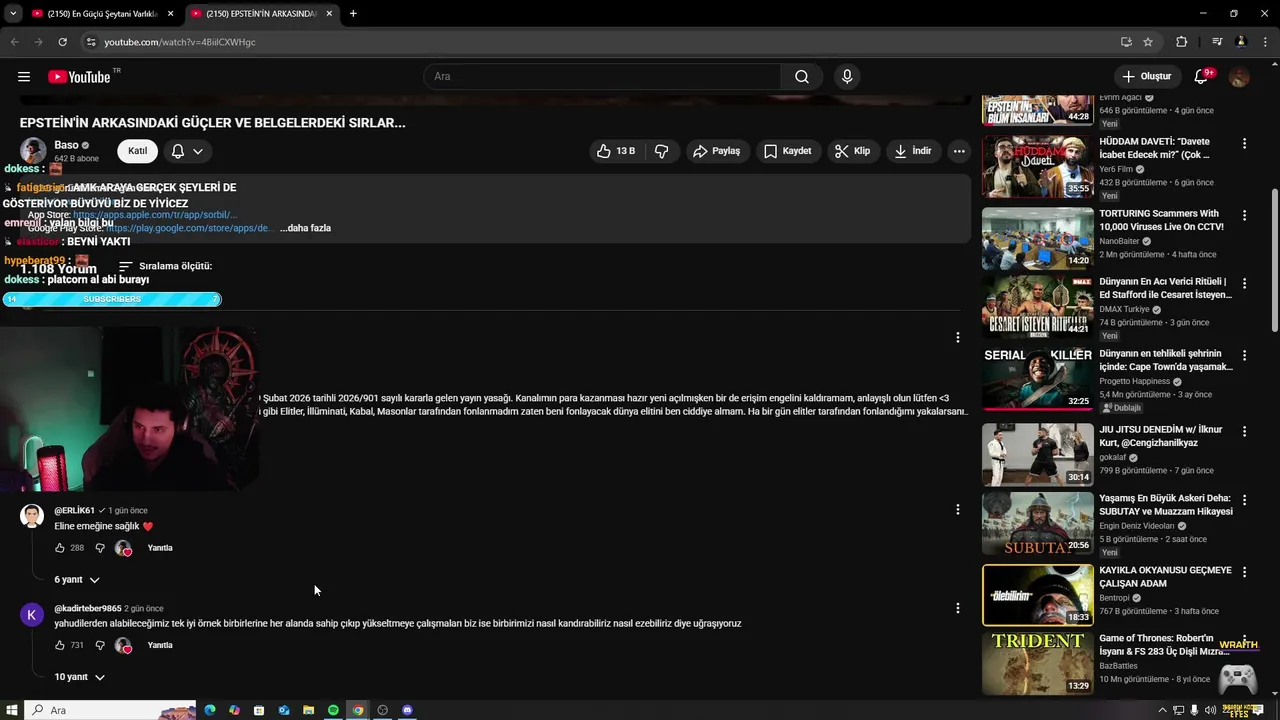Reply to @ERLİK61 with Yanıtla
1280x720 pixels.
click(x=160, y=548)
